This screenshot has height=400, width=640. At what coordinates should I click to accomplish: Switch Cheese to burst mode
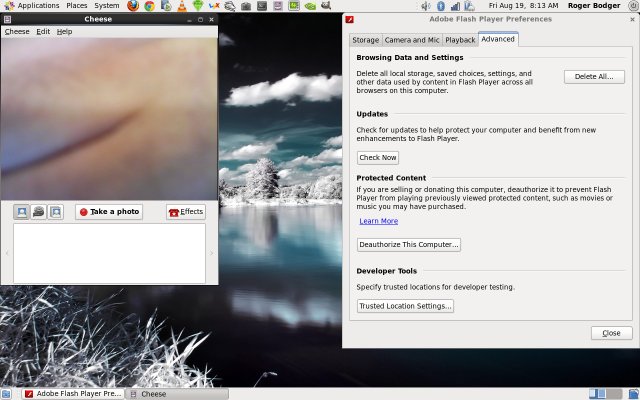click(55, 212)
